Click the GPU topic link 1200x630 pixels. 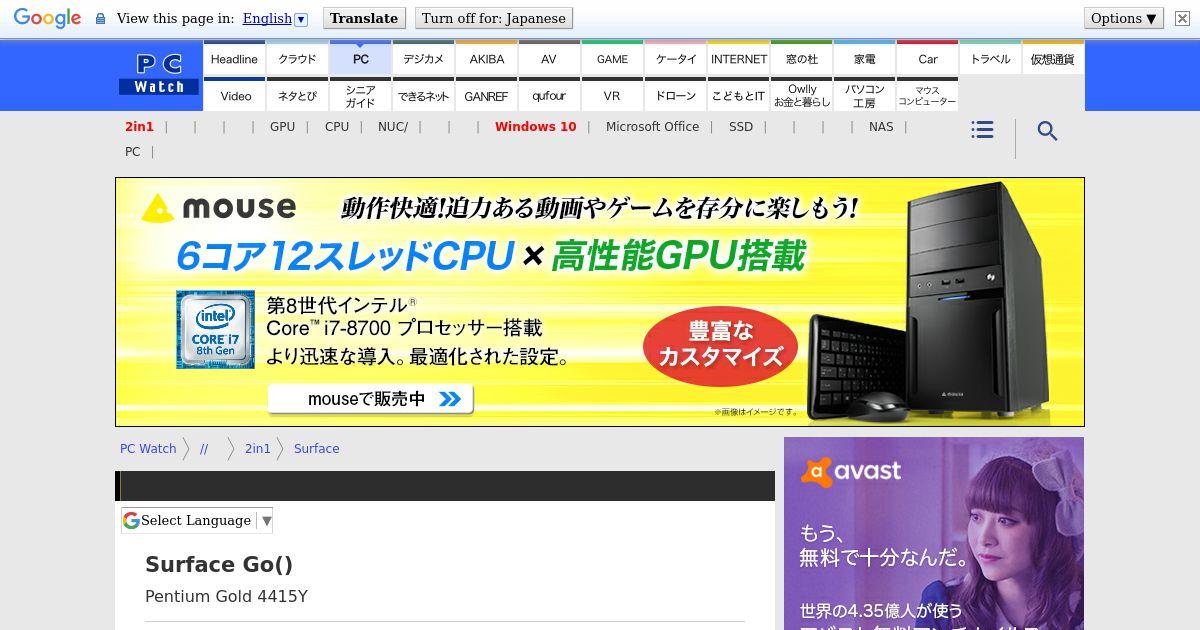(282, 126)
